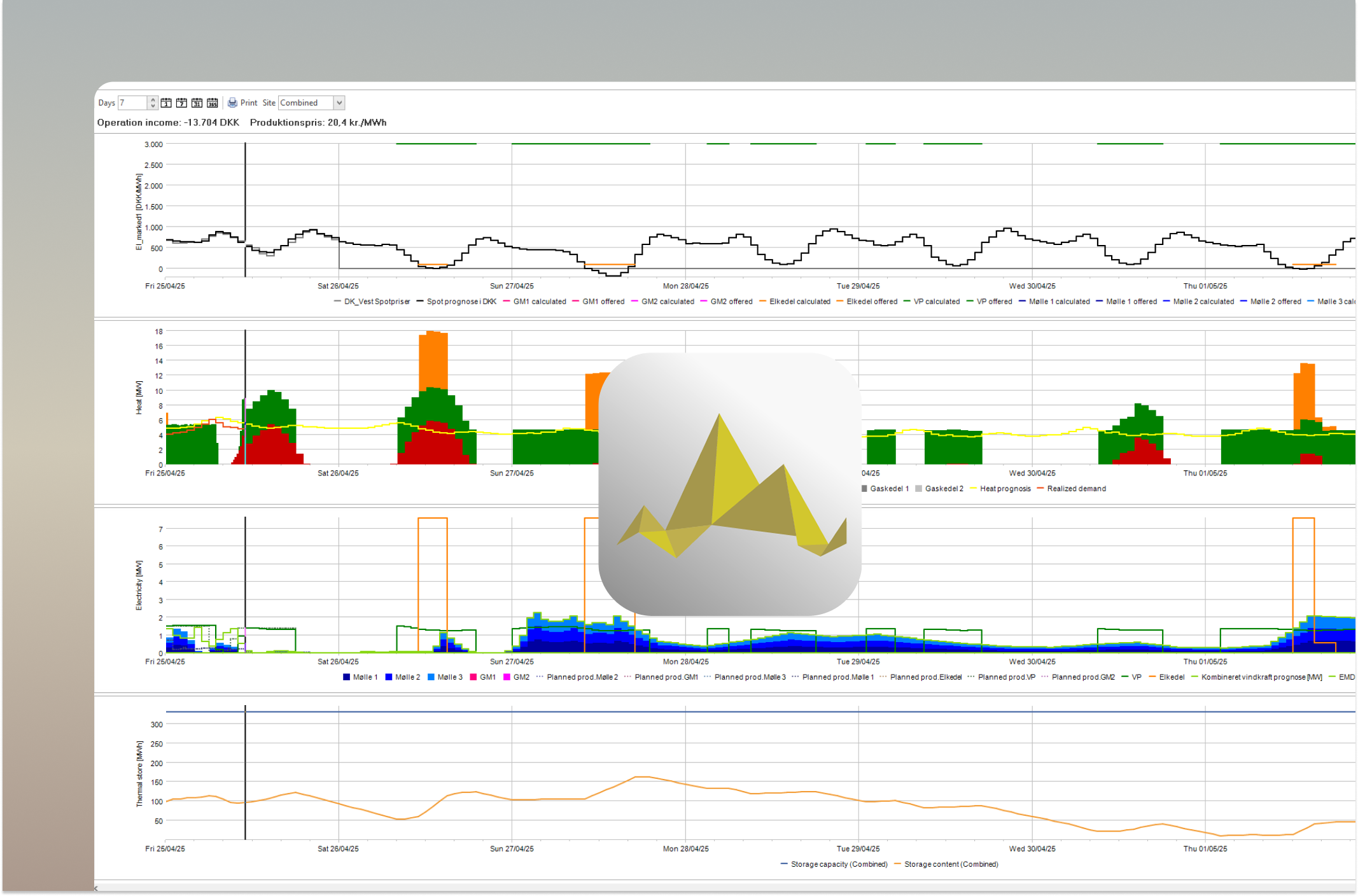Select the 31-day calendar view icon
Image resolution: width=1358 pixels, height=896 pixels.
pos(197,102)
